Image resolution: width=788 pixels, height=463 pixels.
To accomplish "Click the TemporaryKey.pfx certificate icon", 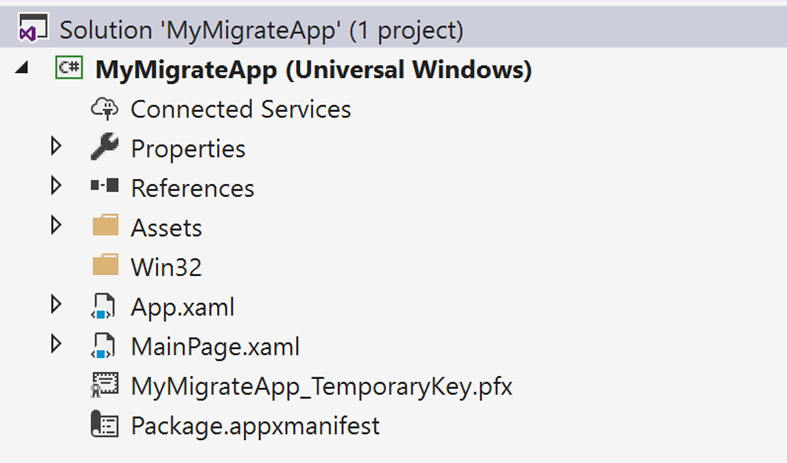I will [105, 385].
